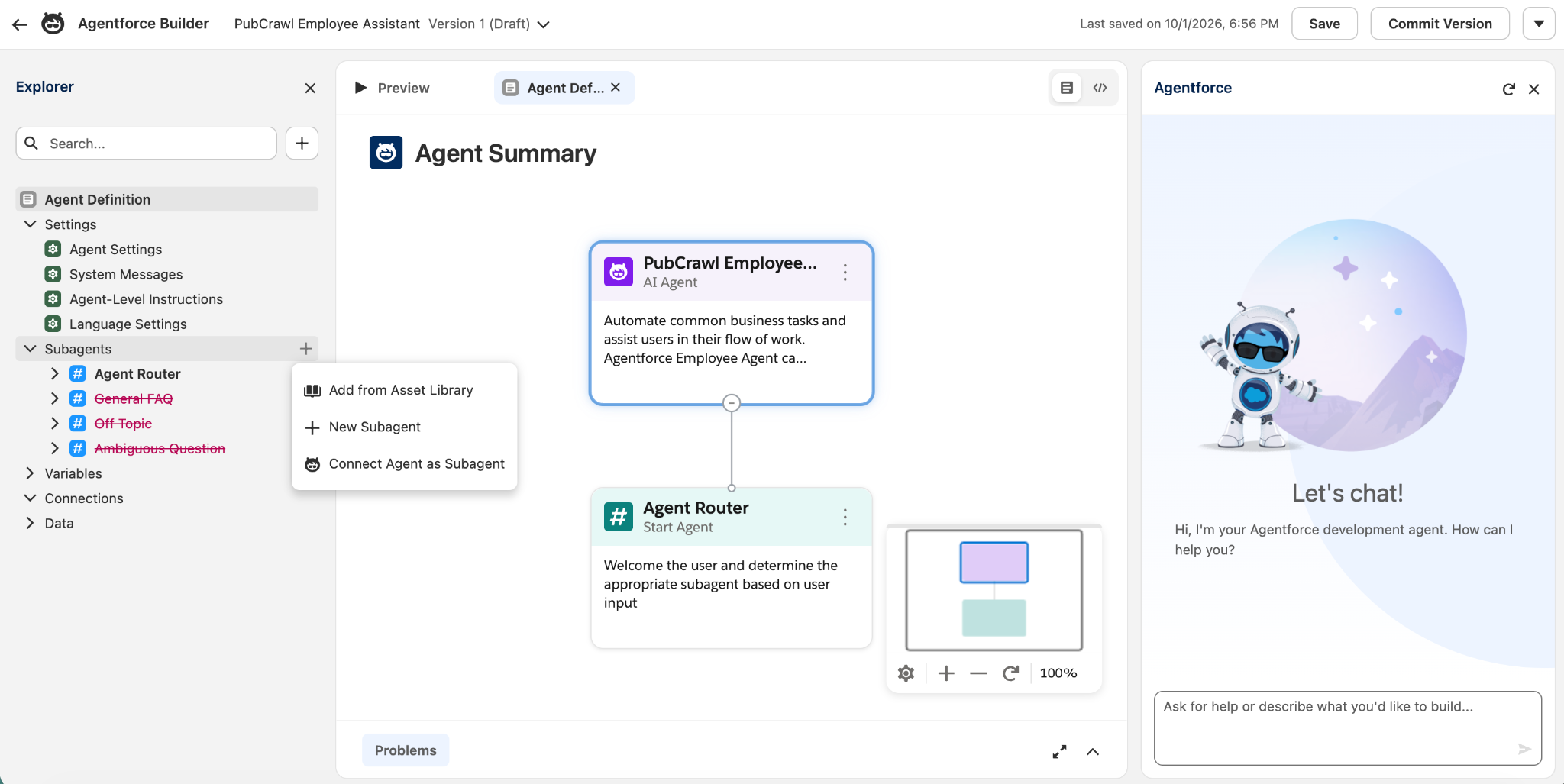The image size is (1564, 784).
Task: Click the Explorer search field
Action: (147, 144)
